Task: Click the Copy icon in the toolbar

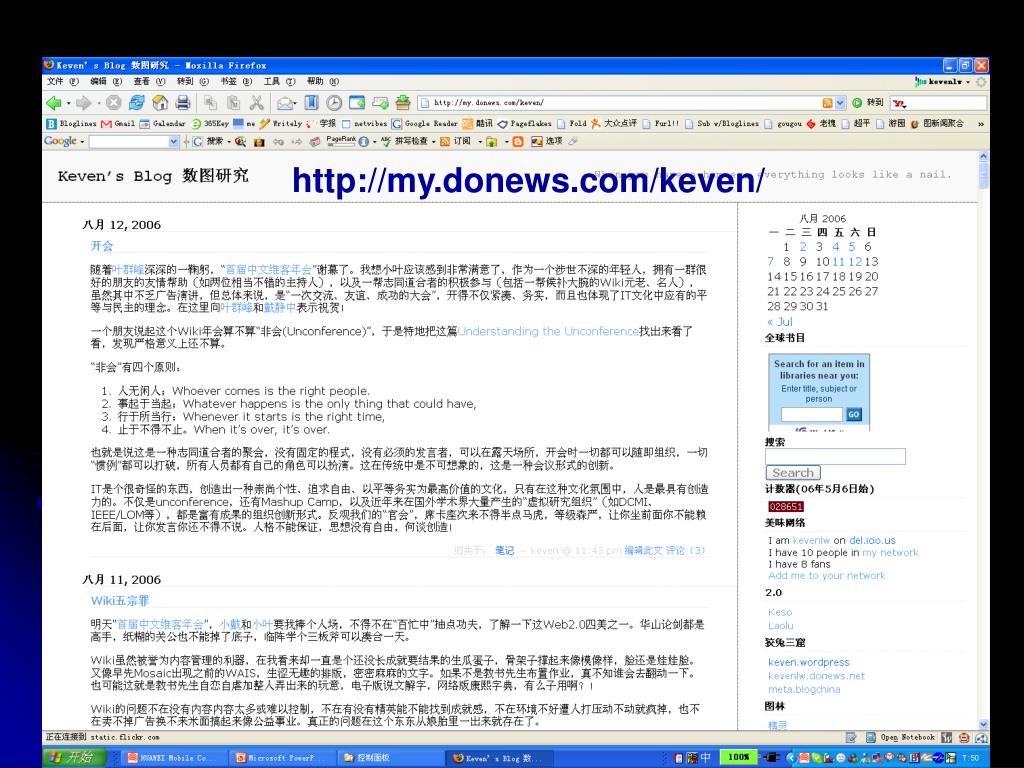Action: tap(210, 103)
